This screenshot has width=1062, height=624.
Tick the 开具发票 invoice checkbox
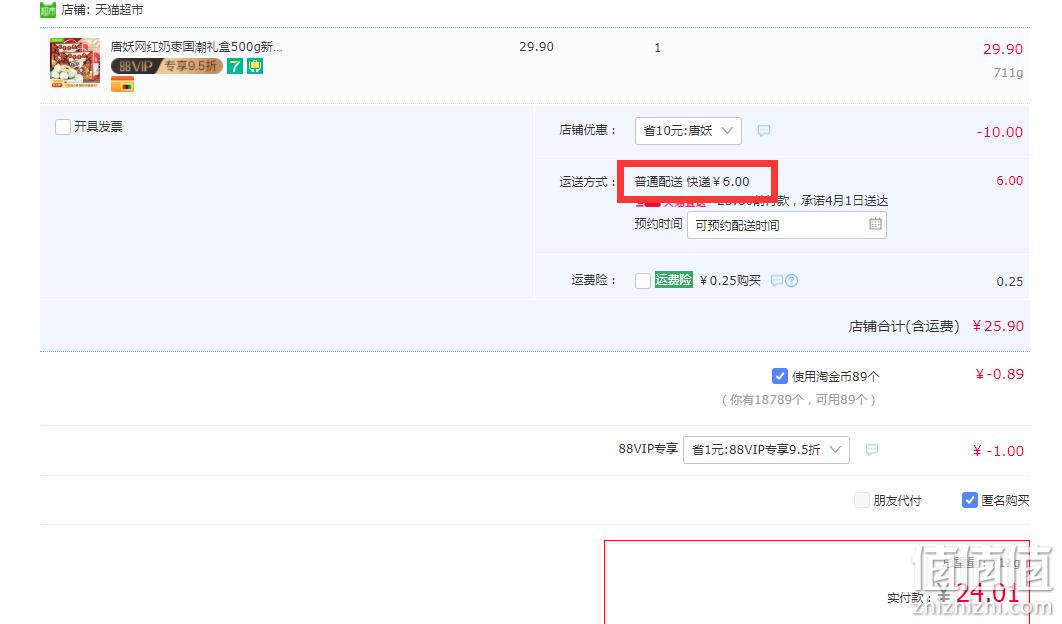point(63,127)
